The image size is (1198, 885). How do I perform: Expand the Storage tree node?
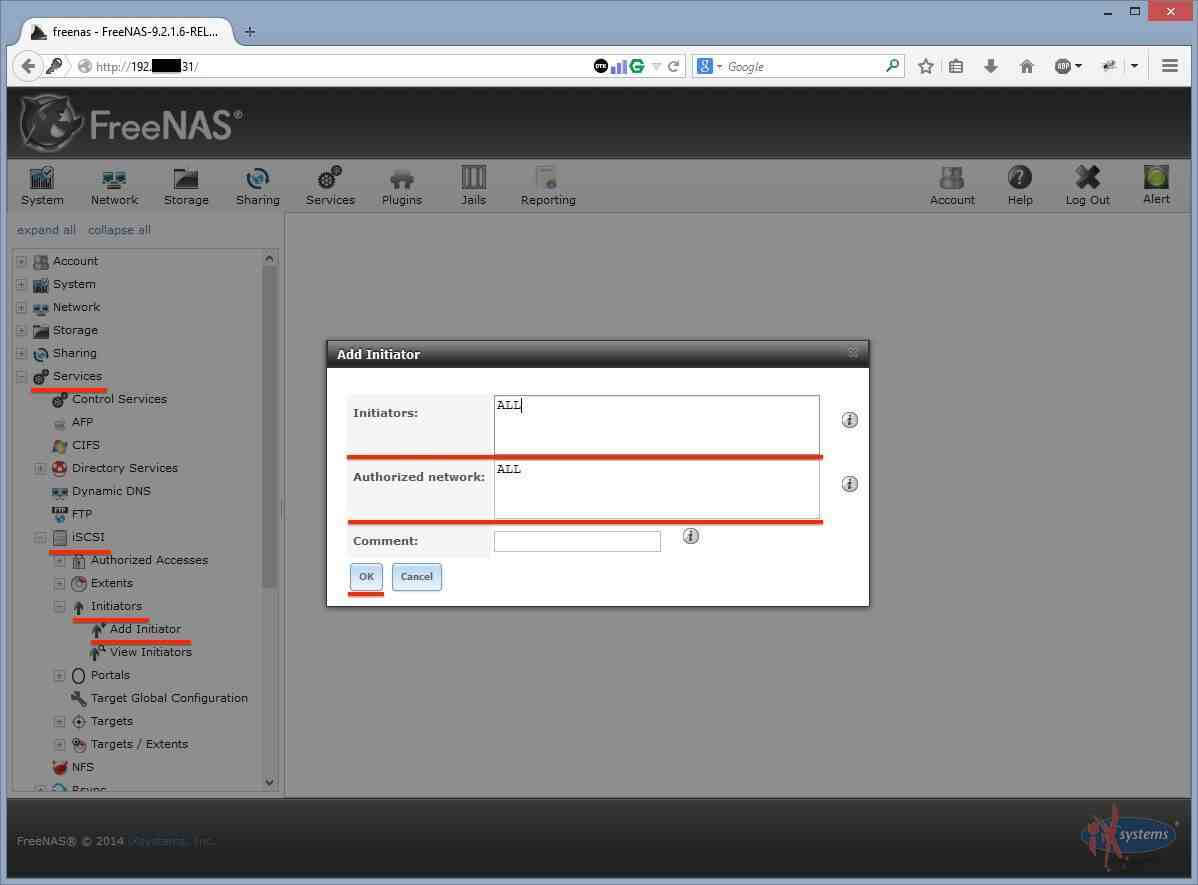coord(21,331)
